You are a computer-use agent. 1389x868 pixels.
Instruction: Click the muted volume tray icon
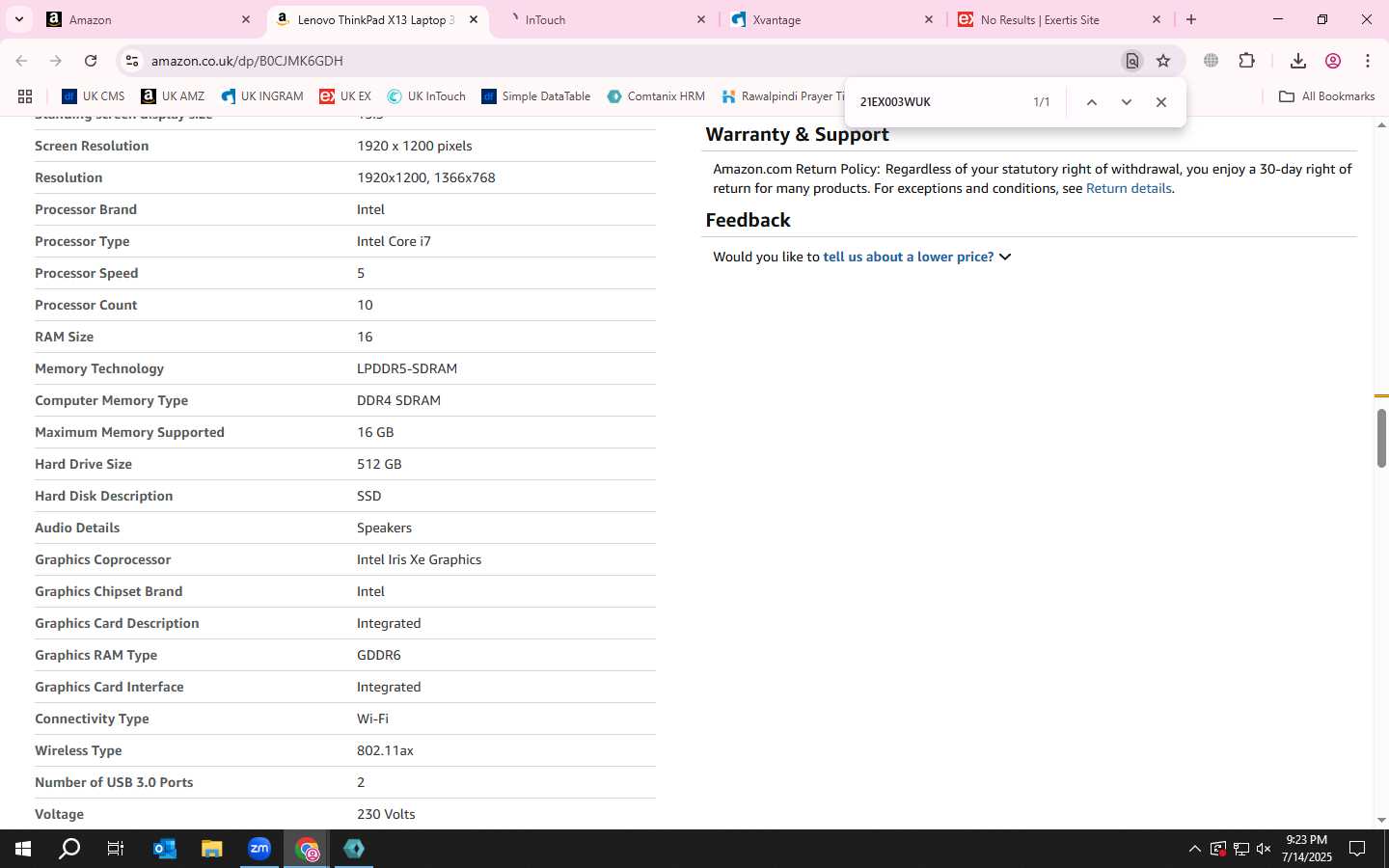click(x=1264, y=849)
